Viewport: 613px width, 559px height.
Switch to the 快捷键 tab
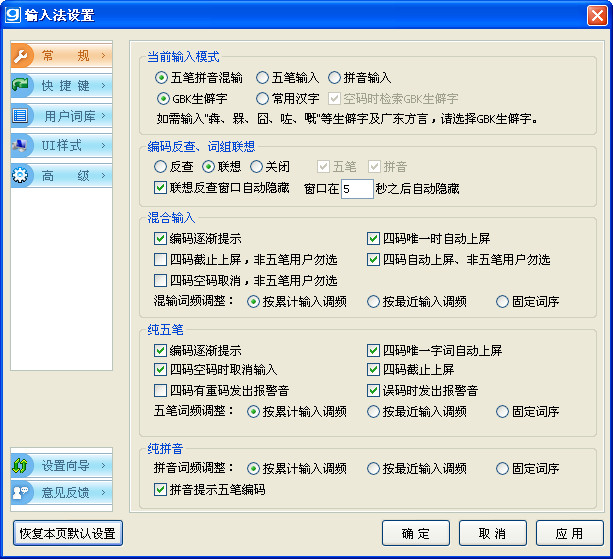62,85
